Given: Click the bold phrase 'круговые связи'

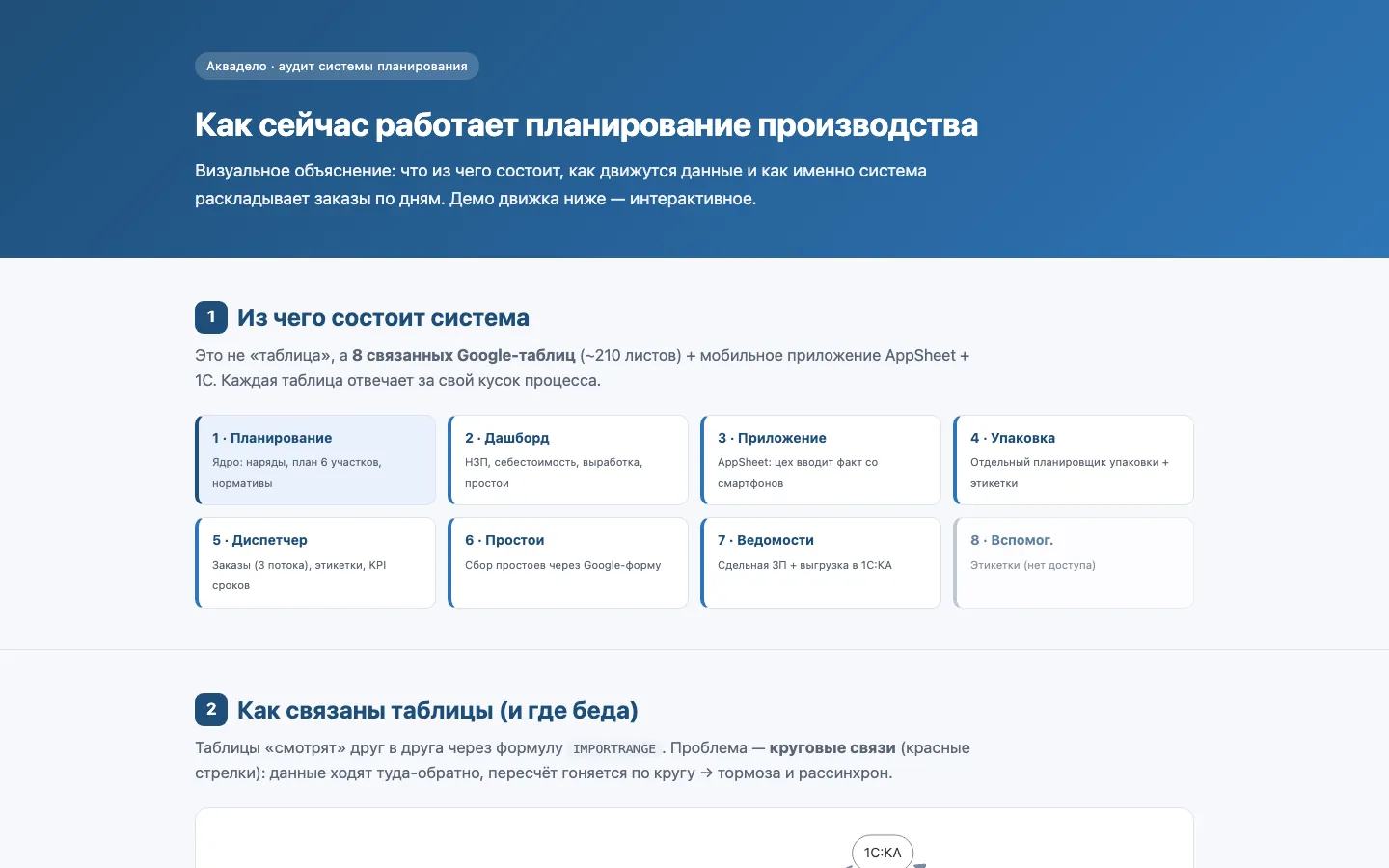Looking at the screenshot, I should tap(832, 748).
